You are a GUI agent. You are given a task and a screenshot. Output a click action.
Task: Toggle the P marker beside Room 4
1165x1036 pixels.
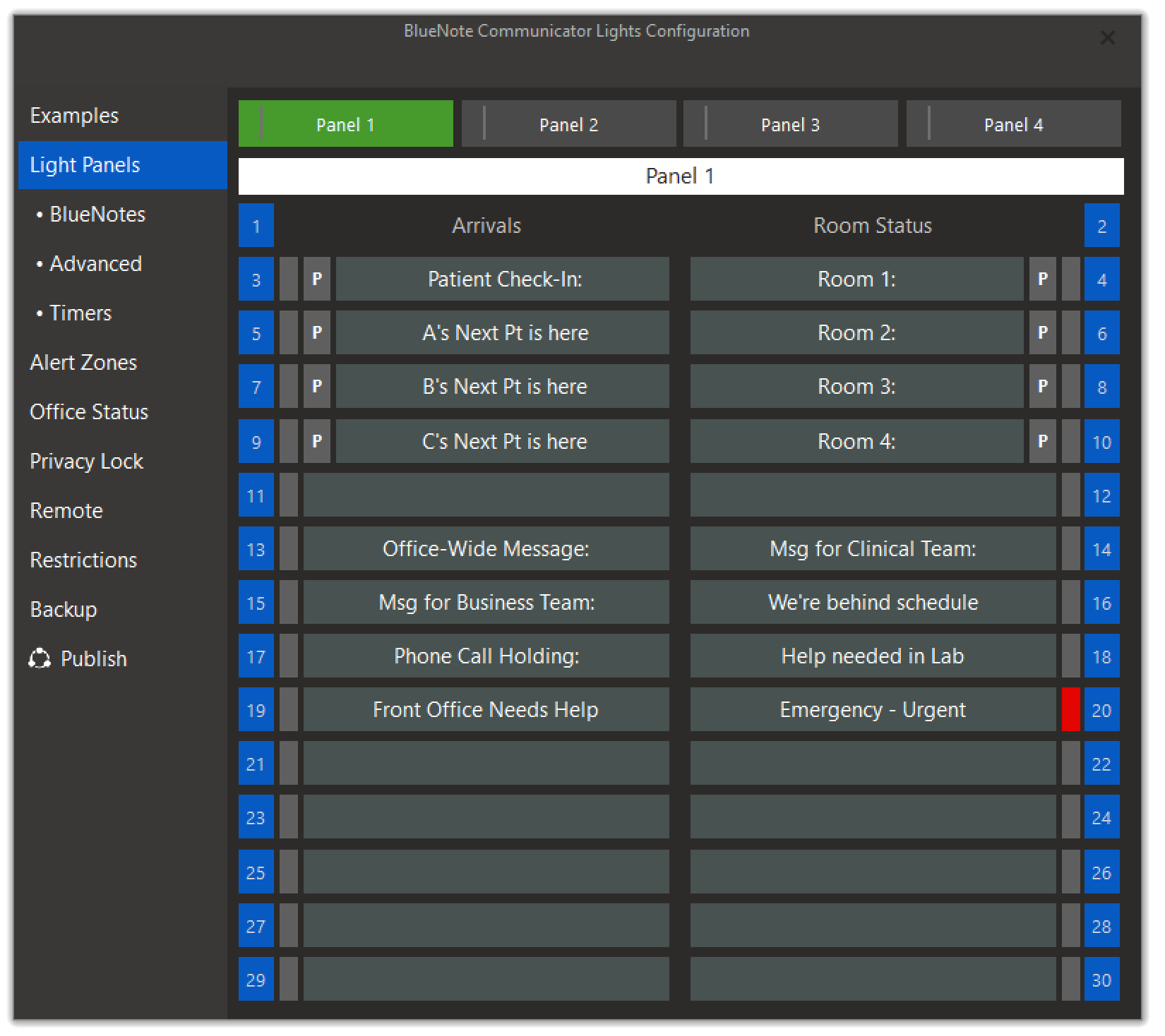click(x=1043, y=441)
